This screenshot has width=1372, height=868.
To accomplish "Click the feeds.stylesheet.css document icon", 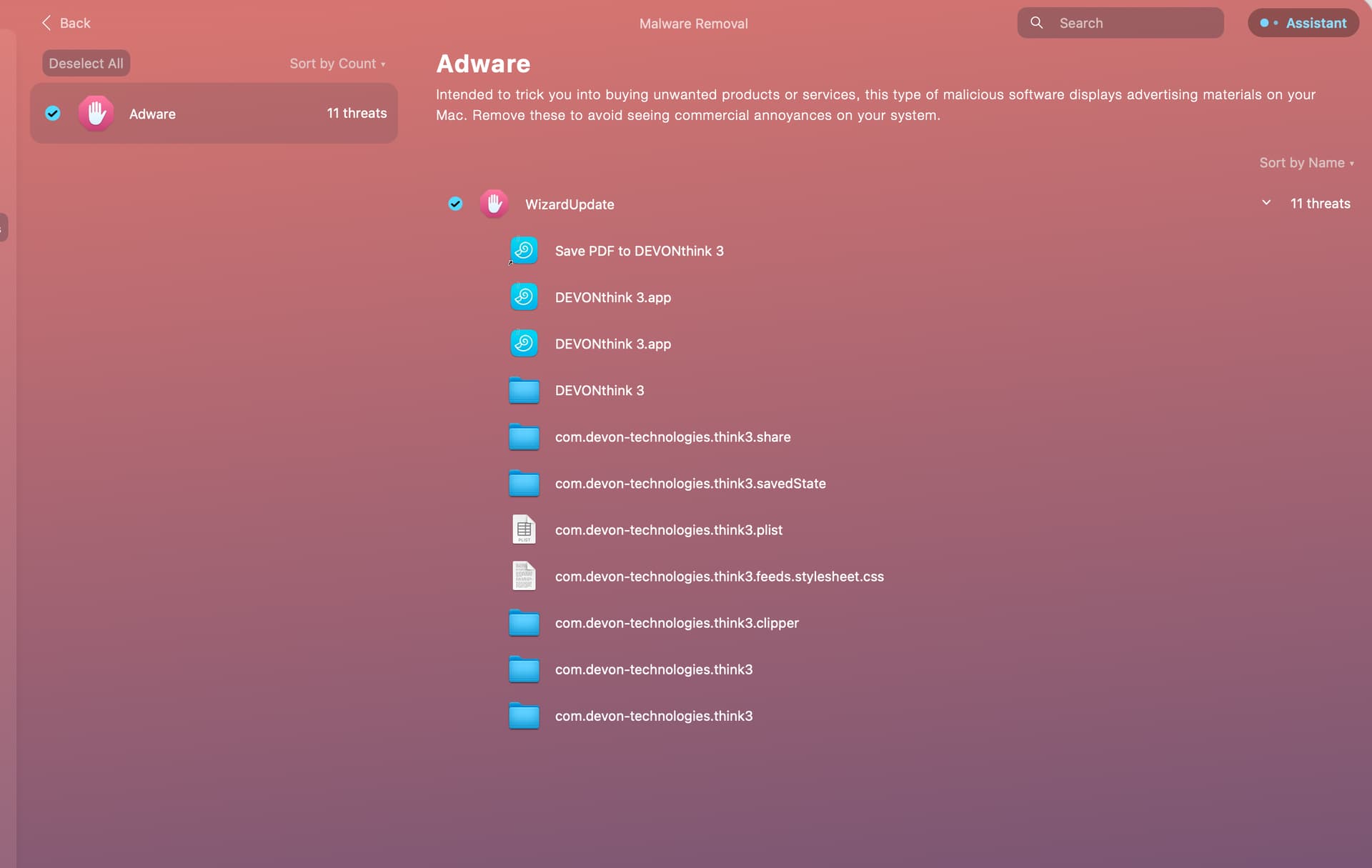I will (524, 576).
